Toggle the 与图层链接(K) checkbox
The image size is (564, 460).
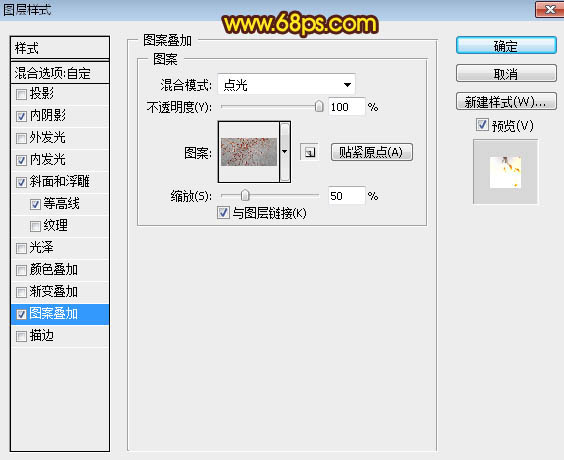[x=223, y=213]
